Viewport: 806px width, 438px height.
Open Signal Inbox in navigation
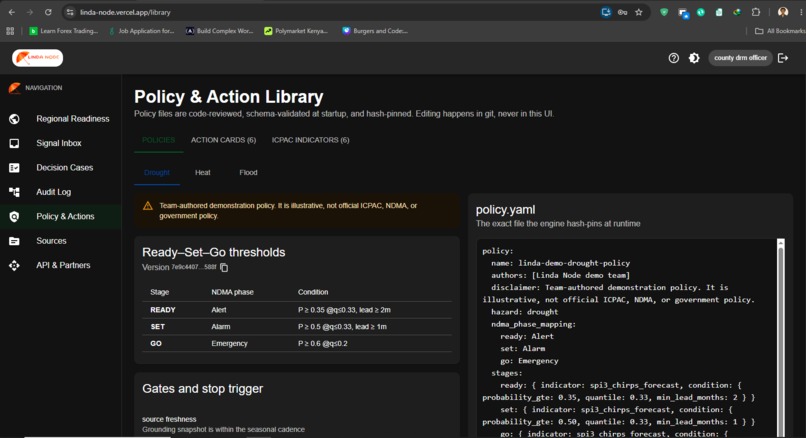[61, 143]
